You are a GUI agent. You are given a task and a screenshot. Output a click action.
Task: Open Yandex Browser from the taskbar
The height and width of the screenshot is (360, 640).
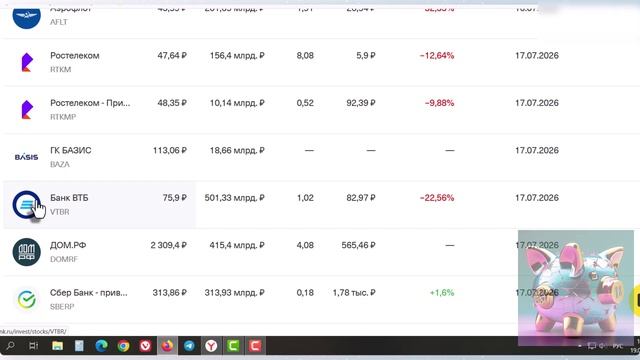[211, 346]
